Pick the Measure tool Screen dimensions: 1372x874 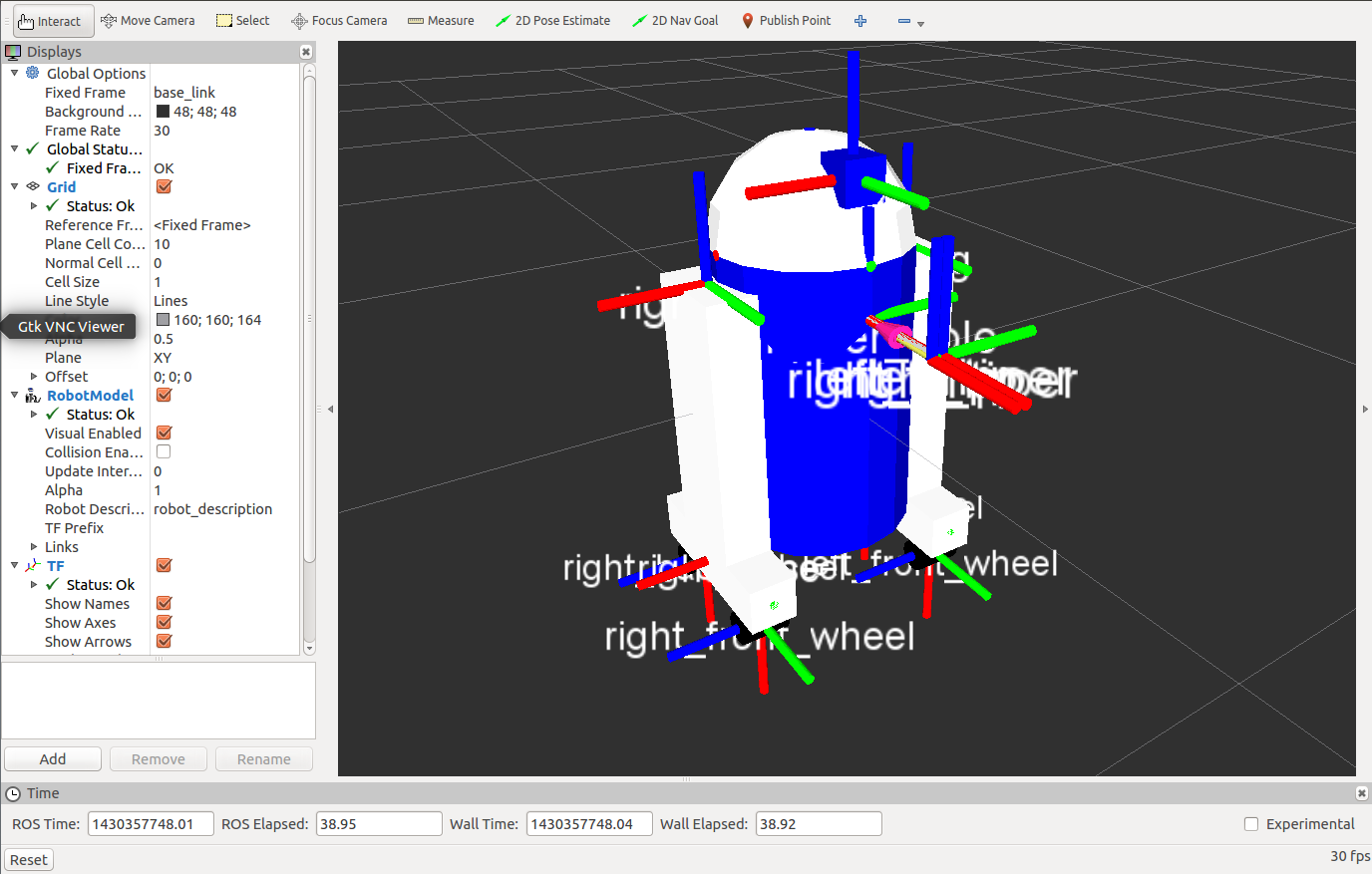[441, 21]
